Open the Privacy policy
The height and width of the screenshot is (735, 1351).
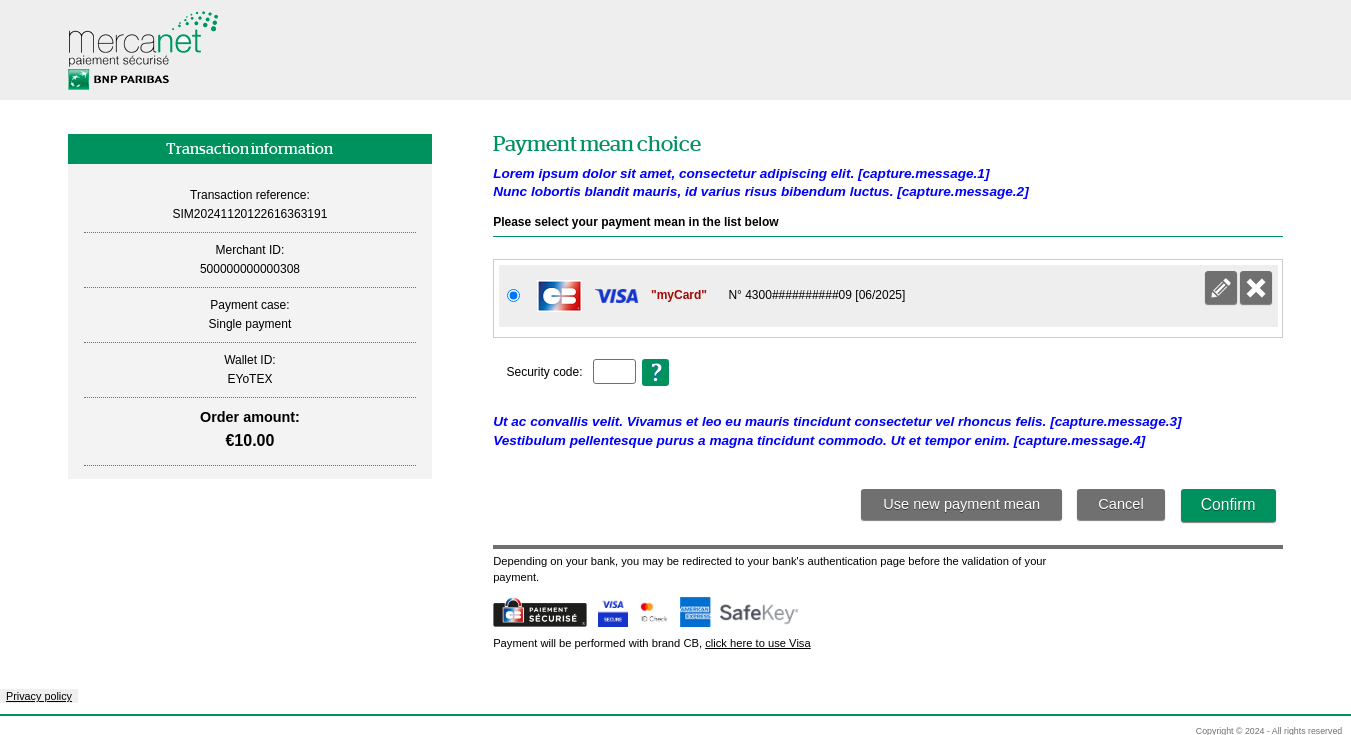(x=39, y=696)
